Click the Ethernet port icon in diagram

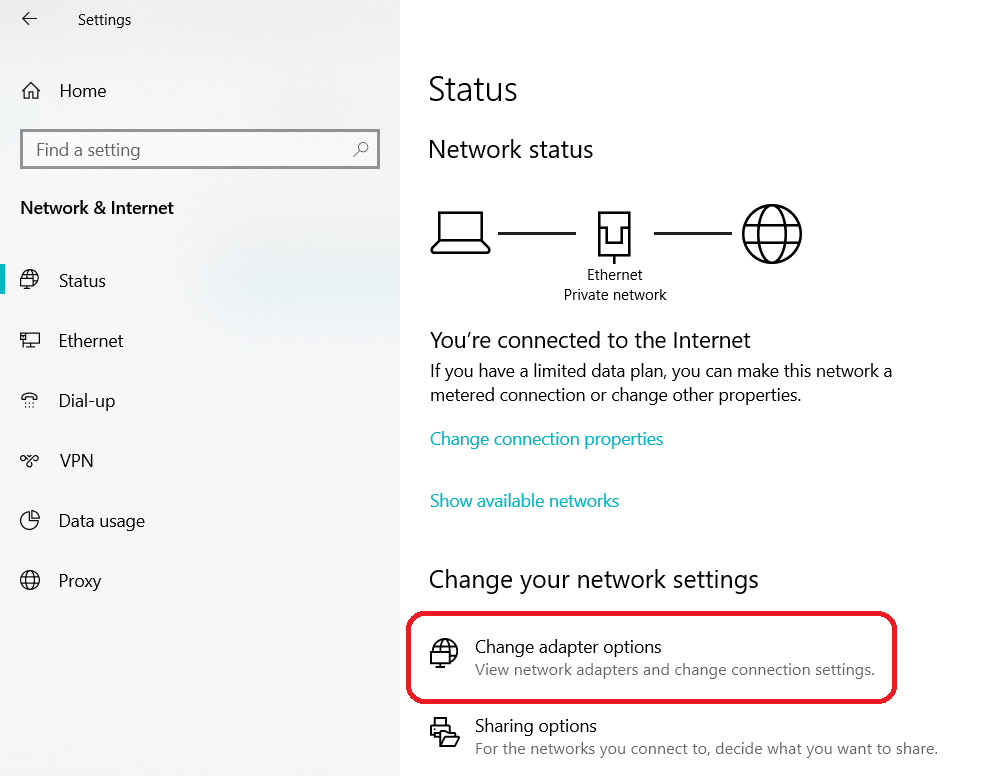614,236
